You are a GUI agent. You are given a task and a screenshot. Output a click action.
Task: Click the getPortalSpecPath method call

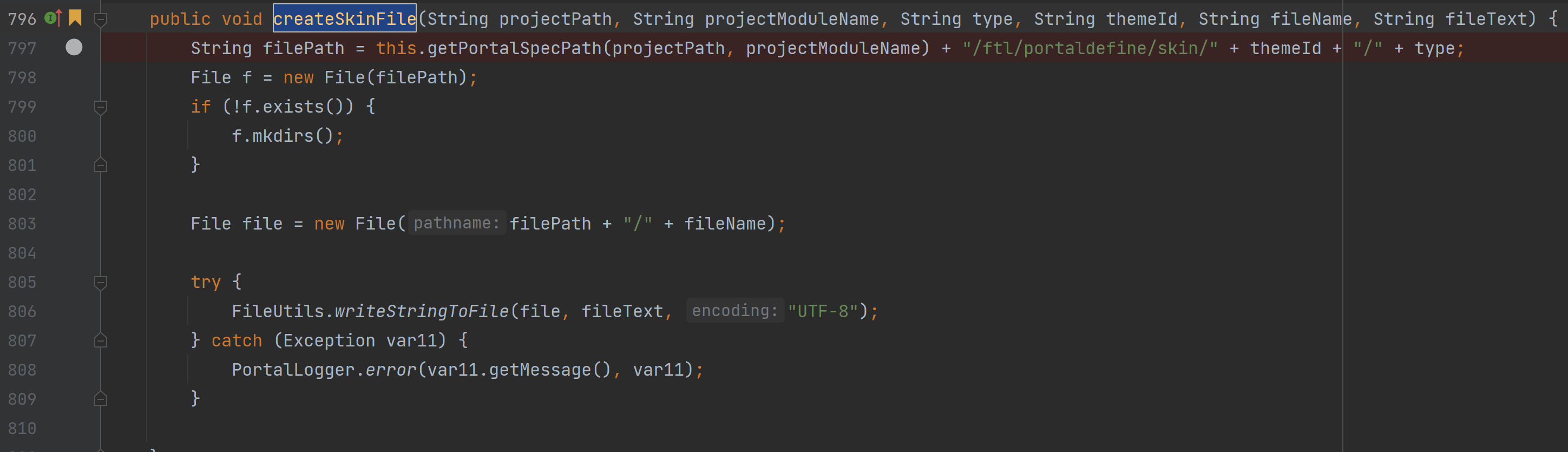coord(514,48)
